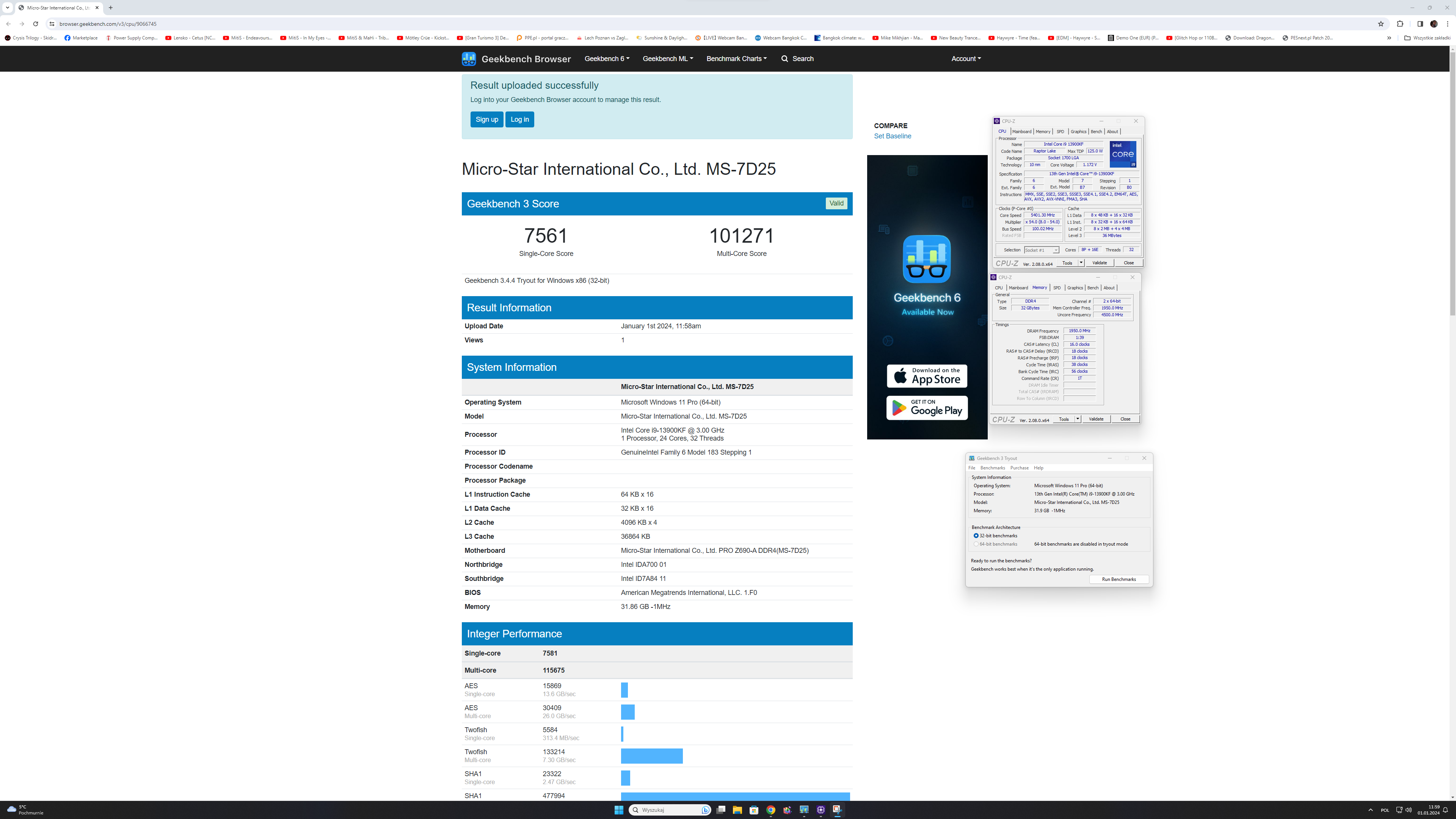The height and width of the screenshot is (819, 1456).
Task: Open SPD tab in CPU-Z memory window
Action: tap(1057, 288)
